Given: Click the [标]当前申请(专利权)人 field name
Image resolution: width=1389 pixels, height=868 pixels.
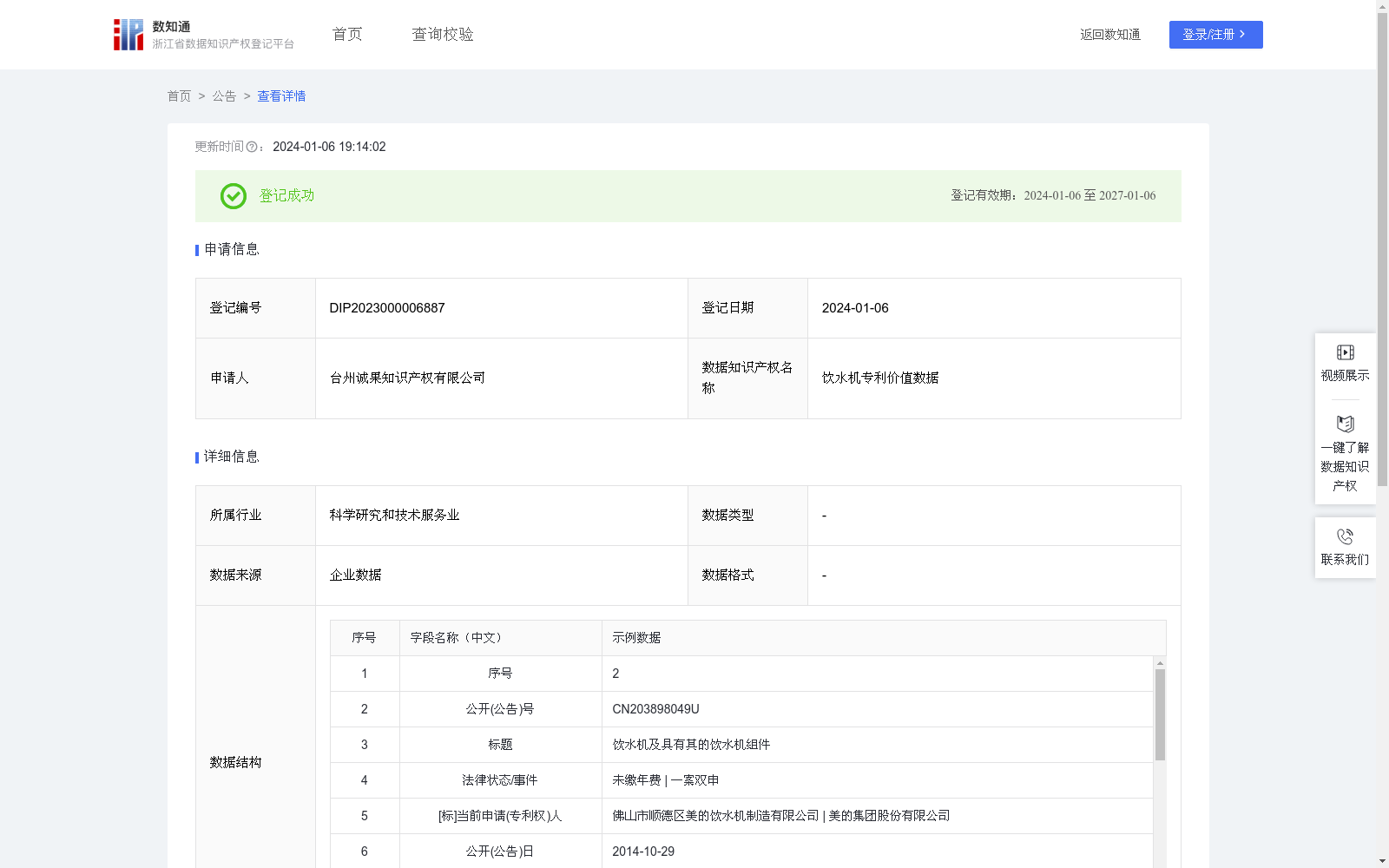Looking at the screenshot, I should [500, 816].
